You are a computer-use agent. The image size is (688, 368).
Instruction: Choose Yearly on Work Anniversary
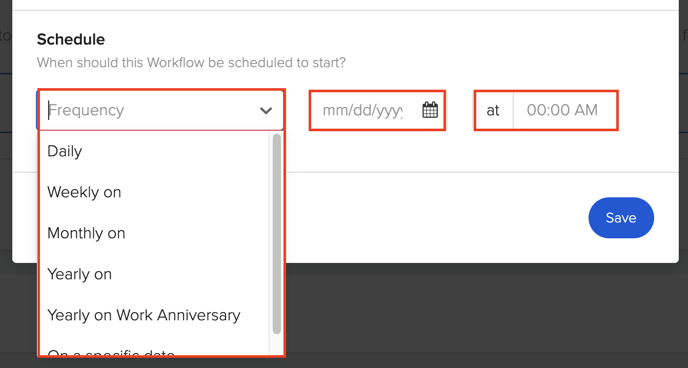[x=154, y=315]
